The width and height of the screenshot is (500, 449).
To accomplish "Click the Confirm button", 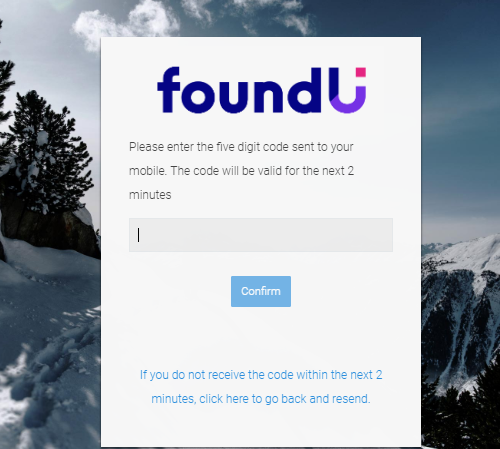I will point(261,291).
